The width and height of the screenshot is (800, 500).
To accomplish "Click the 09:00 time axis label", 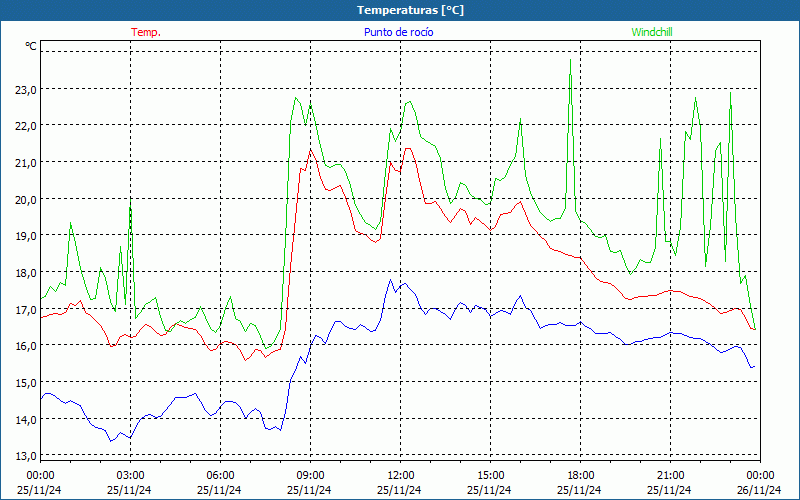I will pyautogui.click(x=311, y=476).
